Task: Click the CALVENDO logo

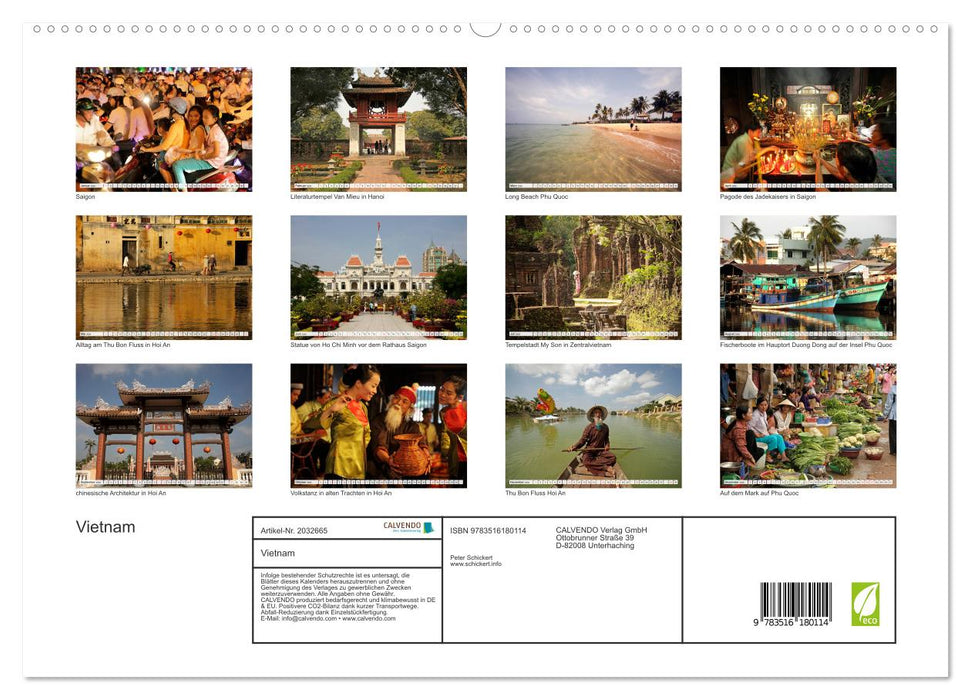Action: [x=408, y=528]
